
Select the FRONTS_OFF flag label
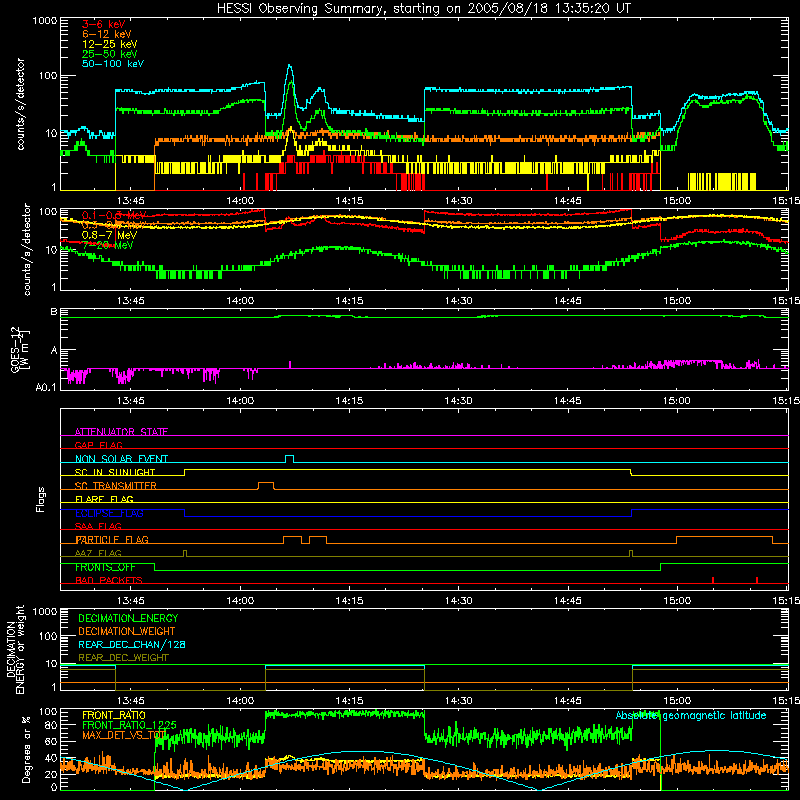(x=105, y=567)
